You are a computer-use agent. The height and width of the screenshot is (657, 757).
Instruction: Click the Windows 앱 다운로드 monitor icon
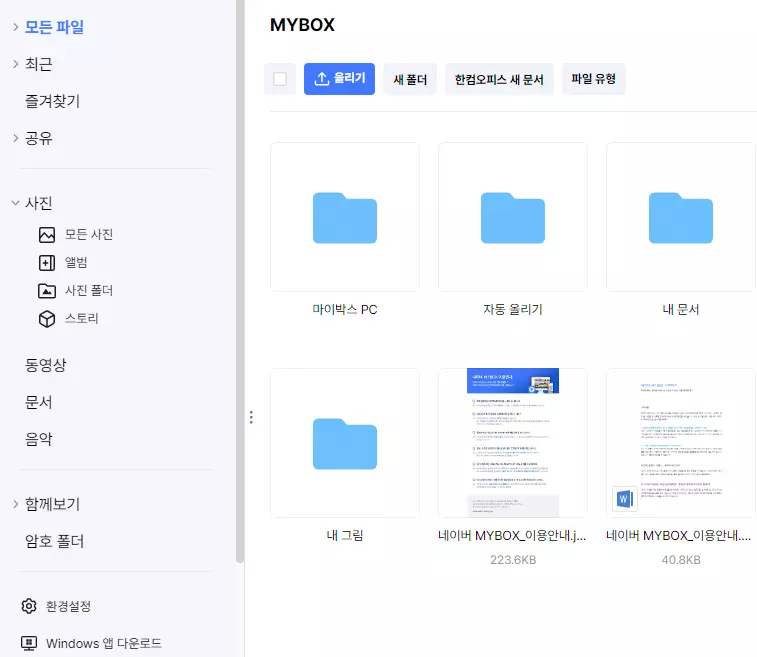click(x=29, y=643)
